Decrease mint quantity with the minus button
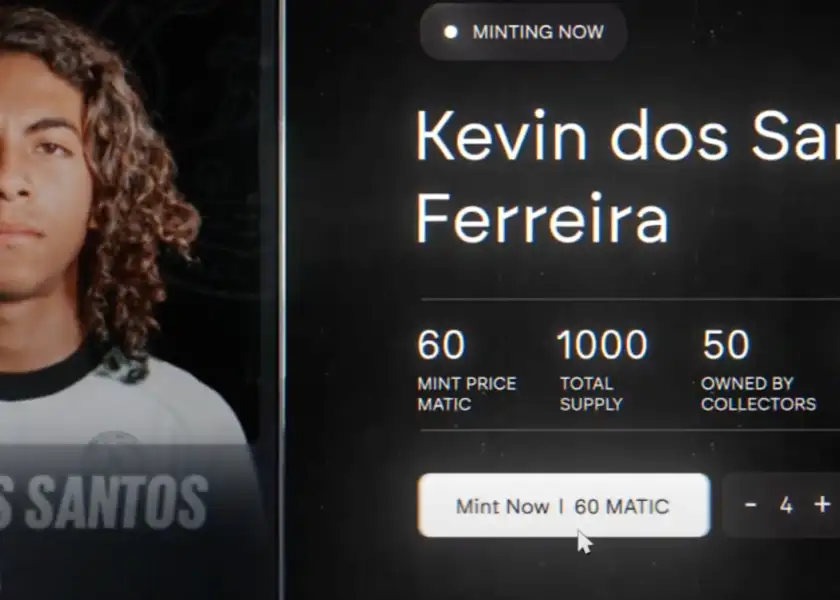This screenshot has width=840, height=600. click(x=751, y=505)
